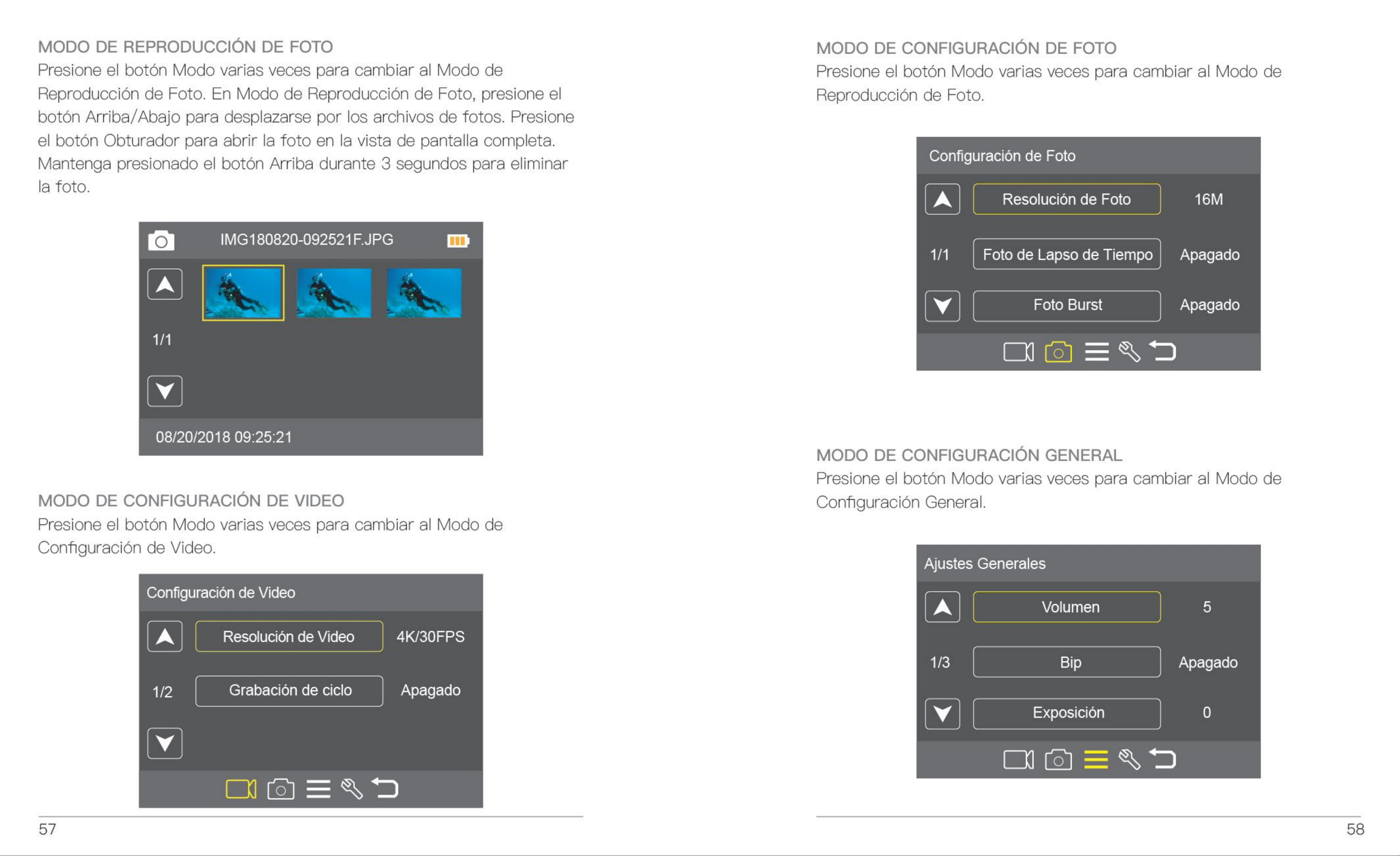Select the video camera icon in Configuración de Video
This screenshot has height=856, width=1400.
[241, 789]
